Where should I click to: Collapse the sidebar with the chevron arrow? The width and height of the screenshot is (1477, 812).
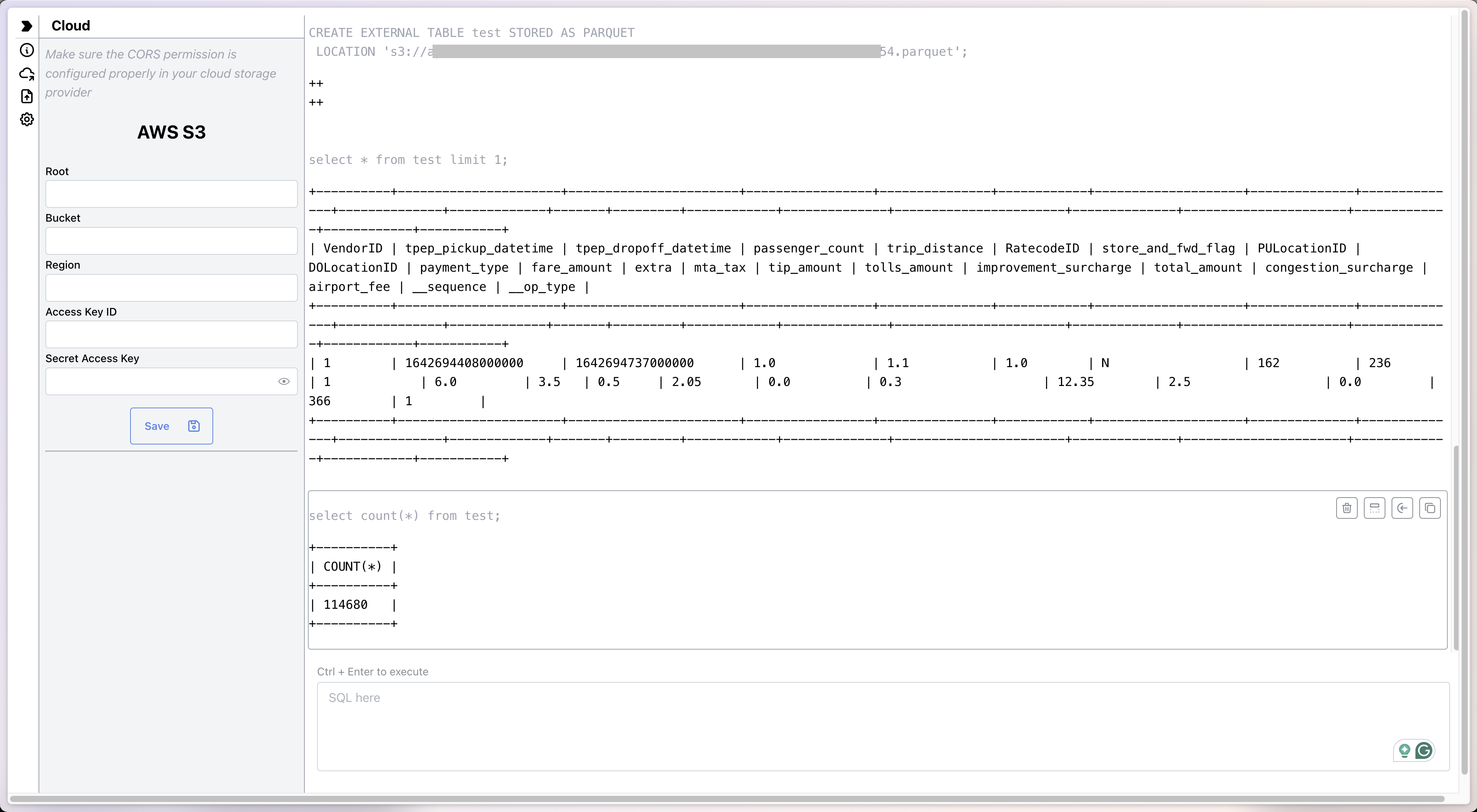click(x=27, y=26)
